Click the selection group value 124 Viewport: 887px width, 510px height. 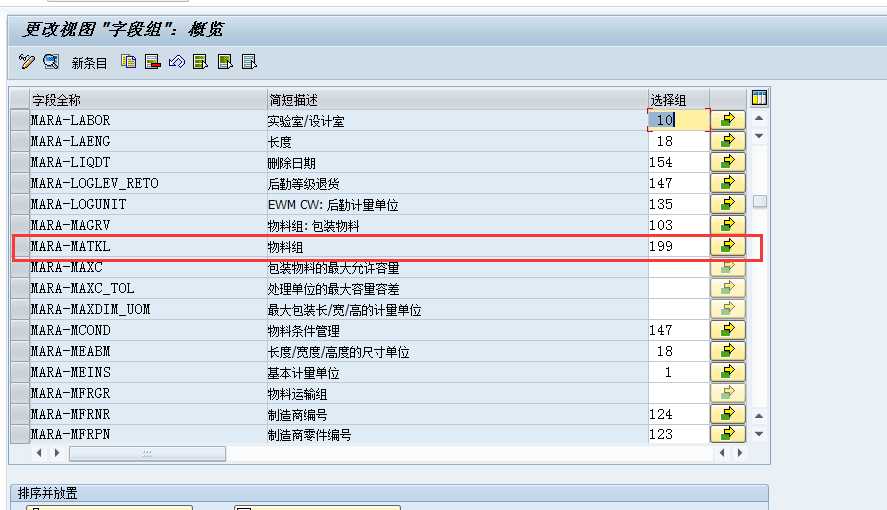click(678, 414)
